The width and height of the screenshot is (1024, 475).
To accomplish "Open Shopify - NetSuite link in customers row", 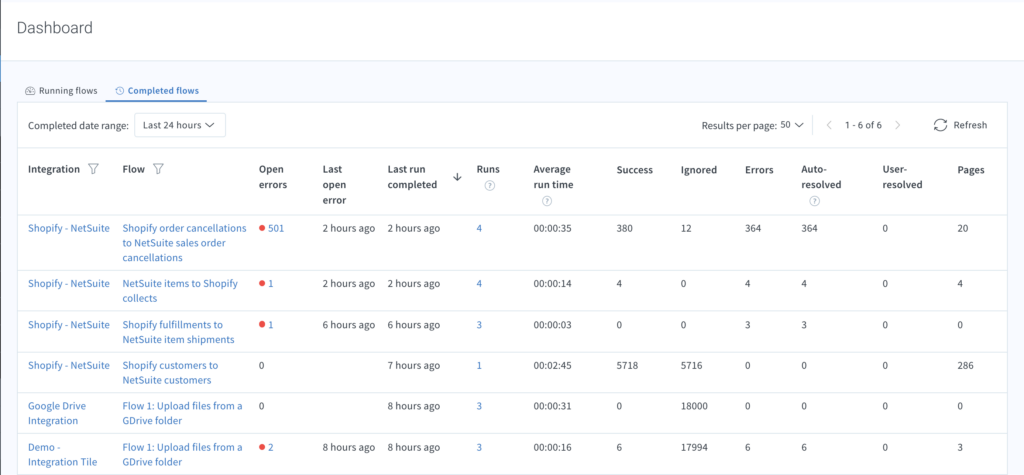I will 69,365.
